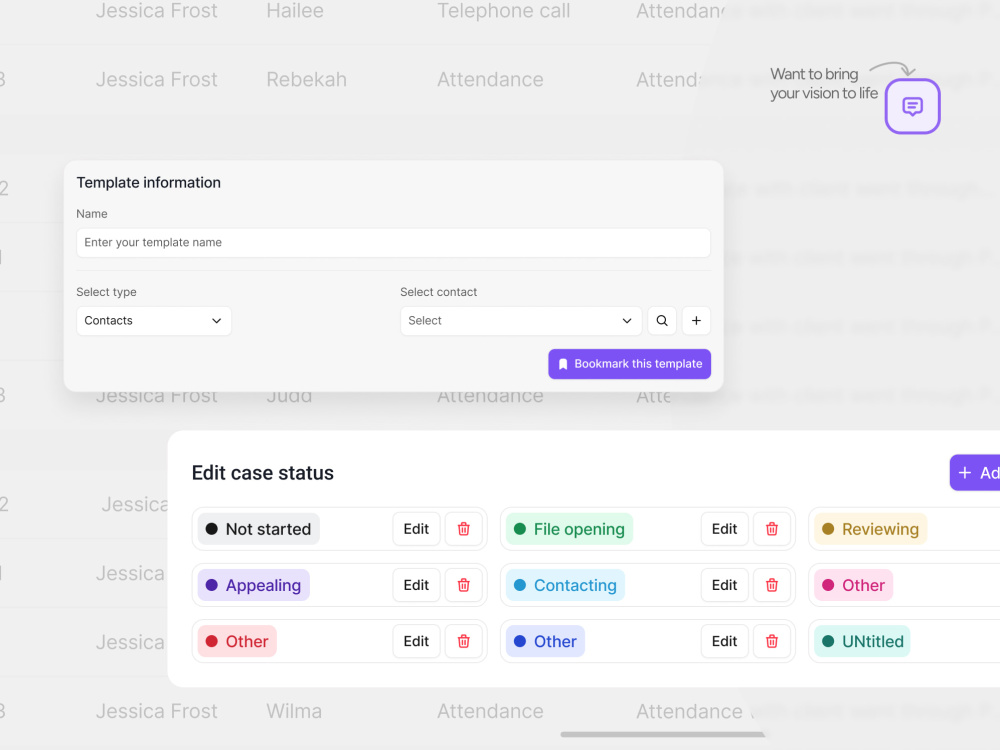Select the UNtitled status tag
This screenshot has height=750, width=1000.
click(862, 641)
